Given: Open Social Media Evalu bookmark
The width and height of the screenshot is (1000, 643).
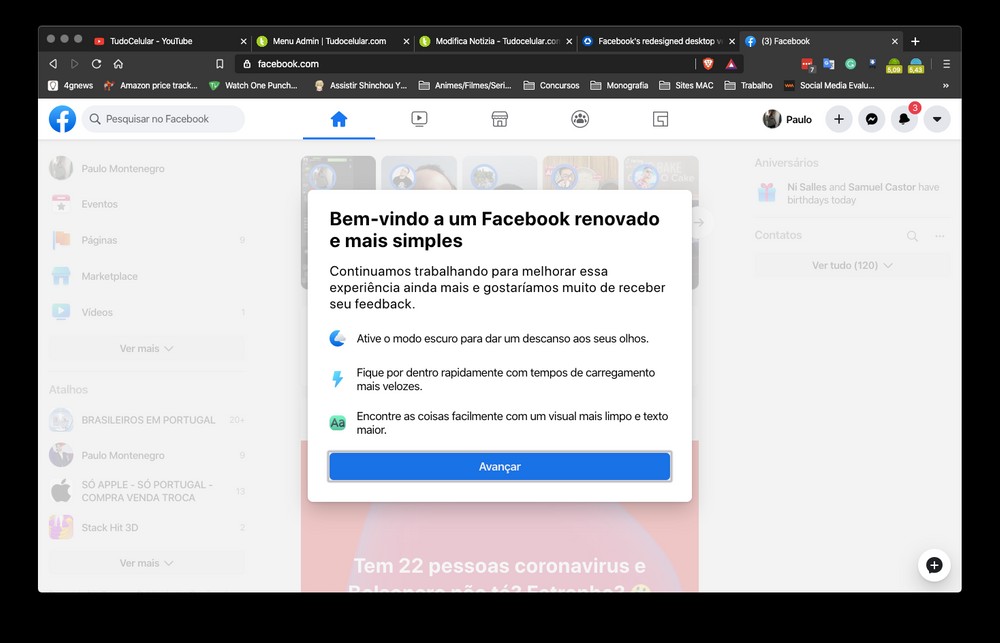Looking at the screenshot, I should pos(829,85).
